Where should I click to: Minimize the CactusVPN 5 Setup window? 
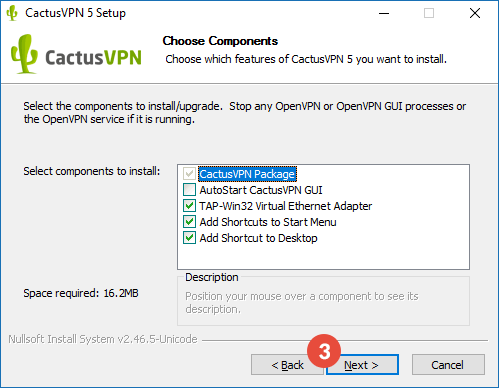click(x=384, y=13)
